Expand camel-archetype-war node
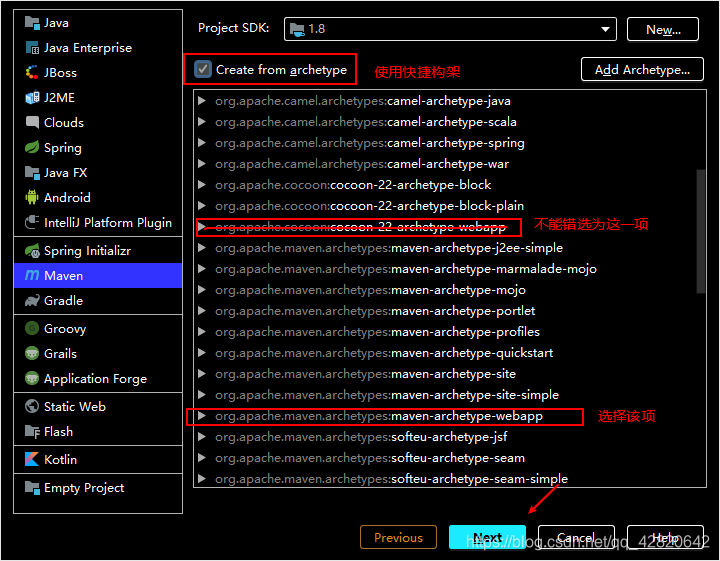Screen dimensions: 720x561 pos(202,164)
